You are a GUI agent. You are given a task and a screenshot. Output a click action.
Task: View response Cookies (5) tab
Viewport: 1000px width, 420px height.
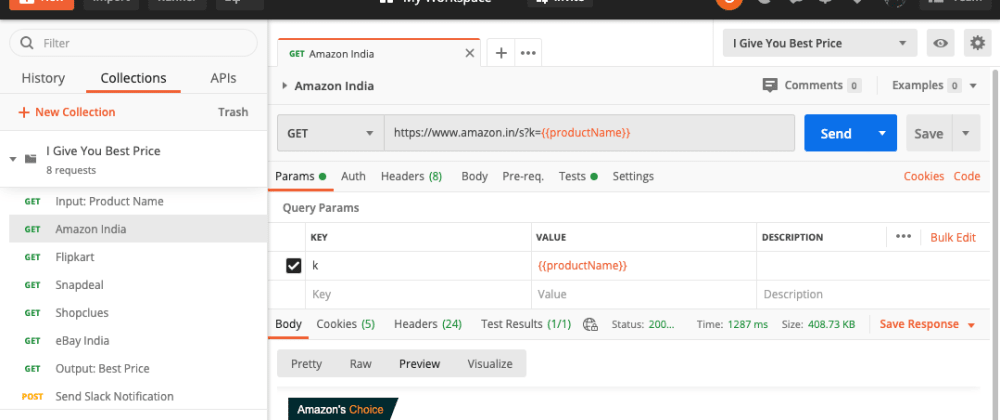pos(346,324)
